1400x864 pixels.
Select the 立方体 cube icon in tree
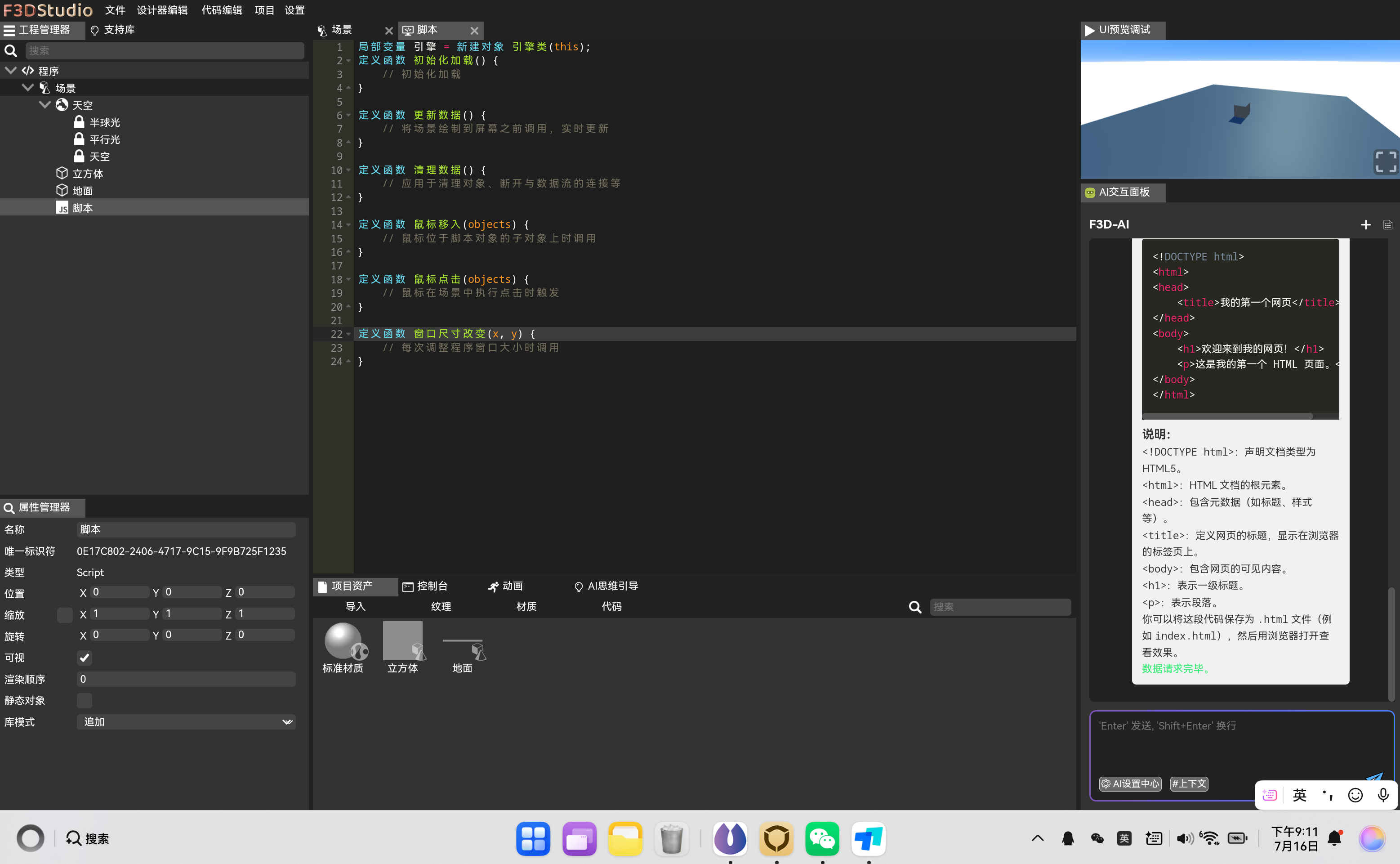[x=62, y=173]
